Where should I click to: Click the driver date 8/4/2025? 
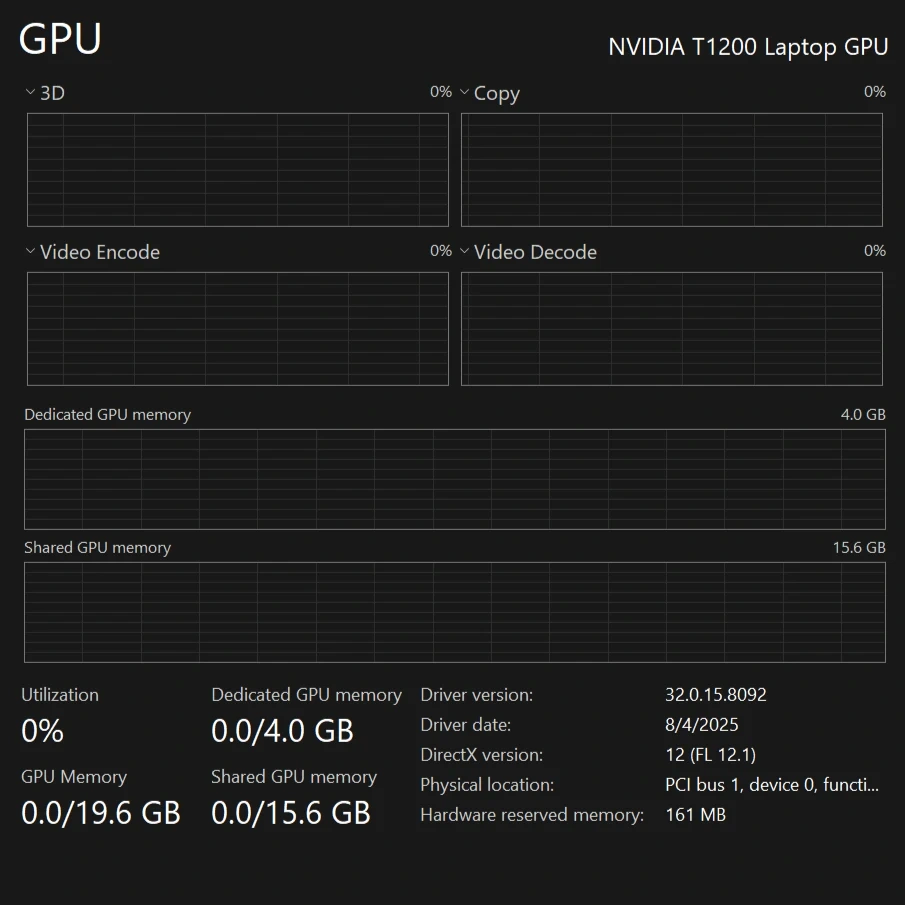tap(701, 725)
